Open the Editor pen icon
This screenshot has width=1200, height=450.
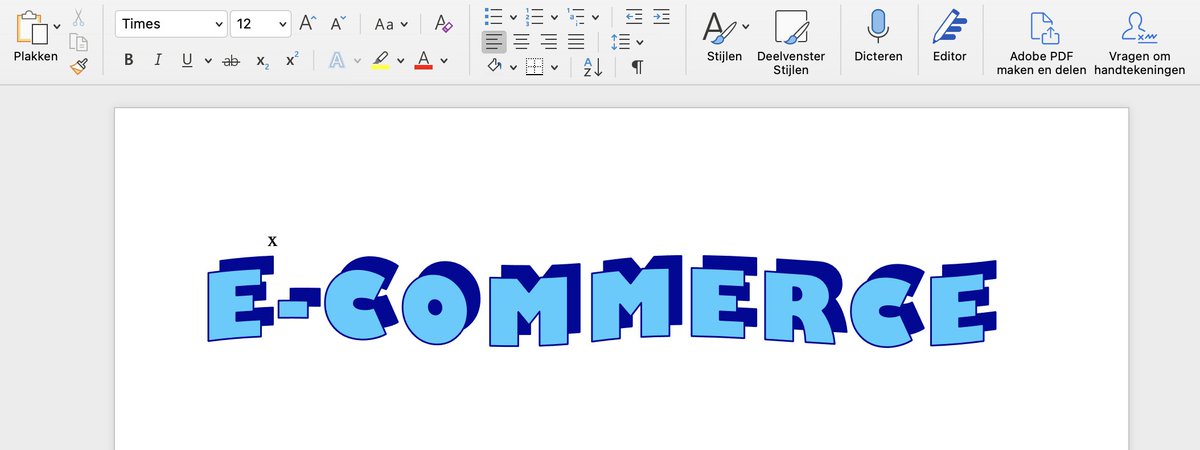coord(949,36)
